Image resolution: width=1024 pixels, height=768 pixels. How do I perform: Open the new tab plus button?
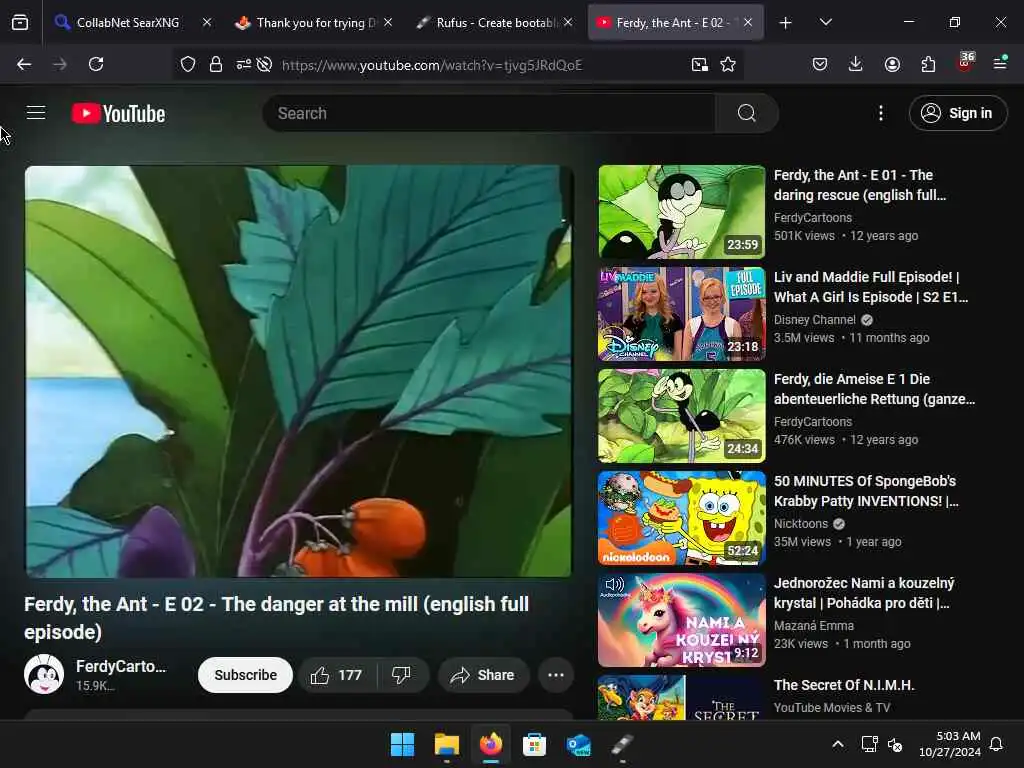(785, 23)
